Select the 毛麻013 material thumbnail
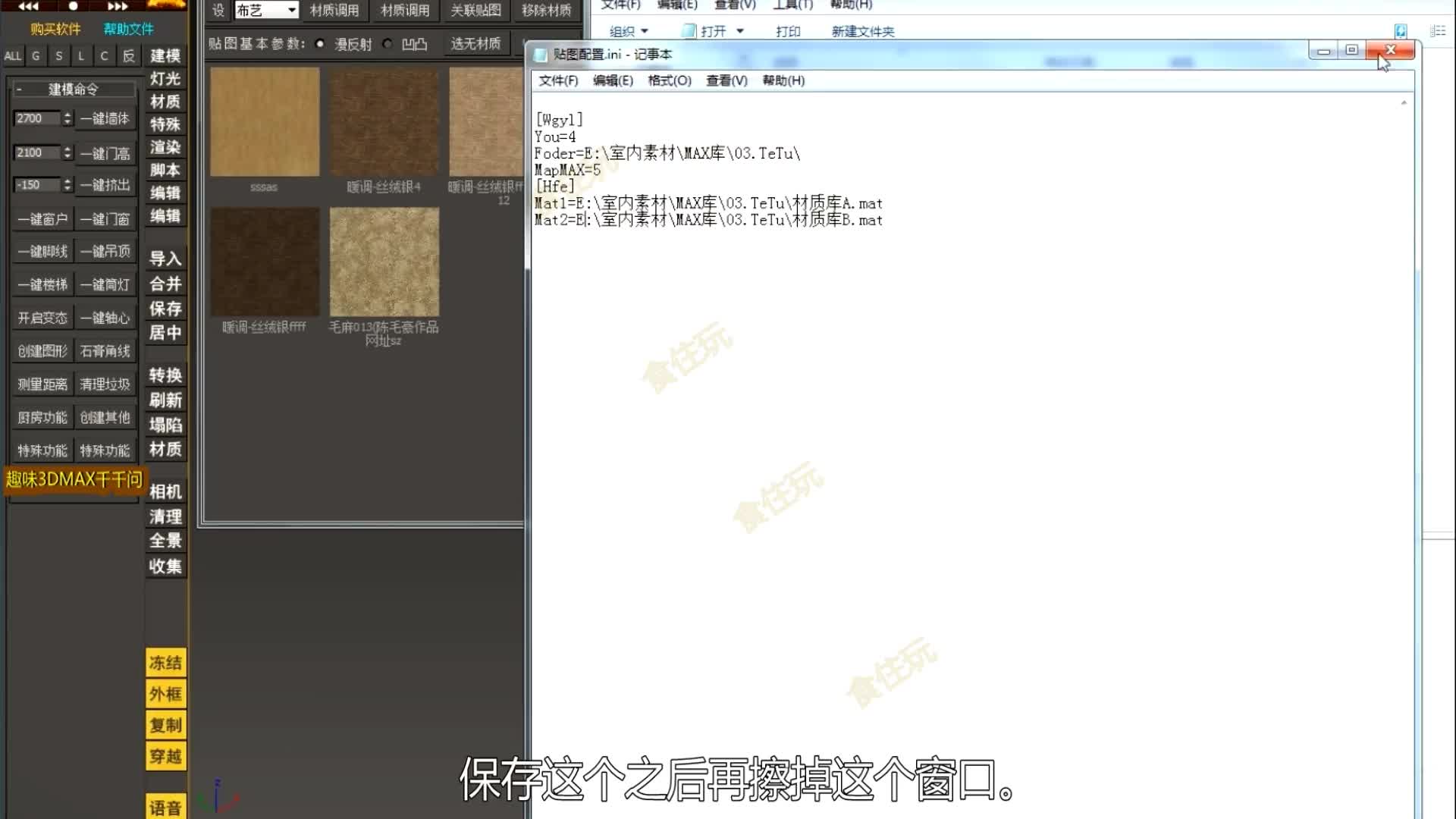The image size is (1456, 819). 384,262
